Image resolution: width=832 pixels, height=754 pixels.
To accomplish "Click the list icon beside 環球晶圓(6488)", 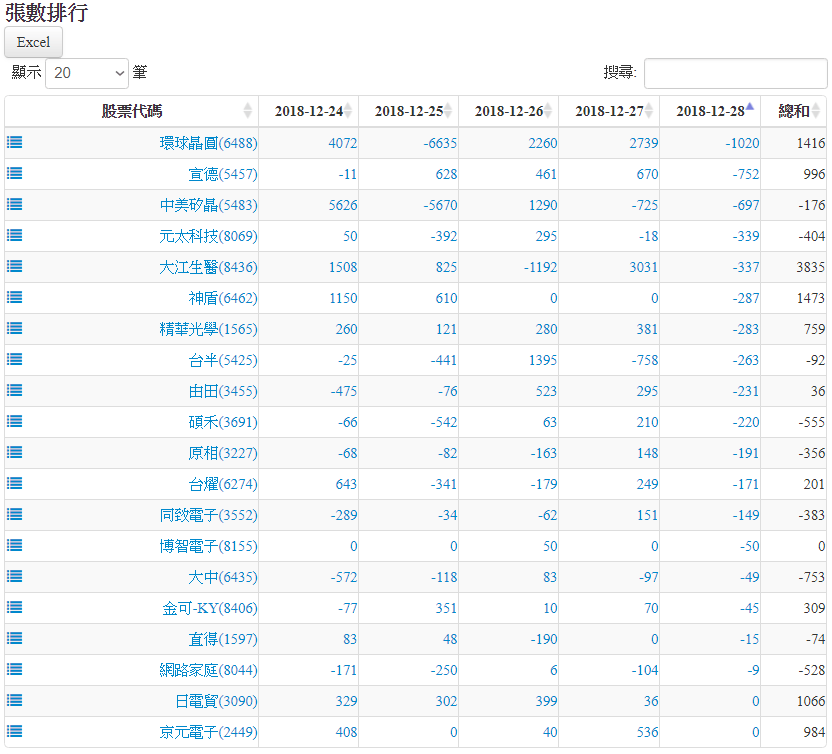I will click(15, 142).
